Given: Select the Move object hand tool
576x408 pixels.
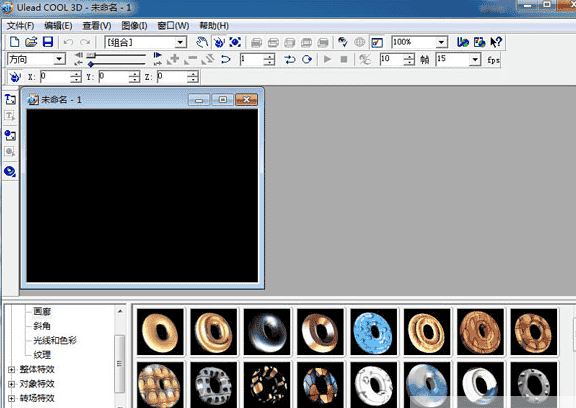Looking at the screenshot, I should [x=202, y=42].
